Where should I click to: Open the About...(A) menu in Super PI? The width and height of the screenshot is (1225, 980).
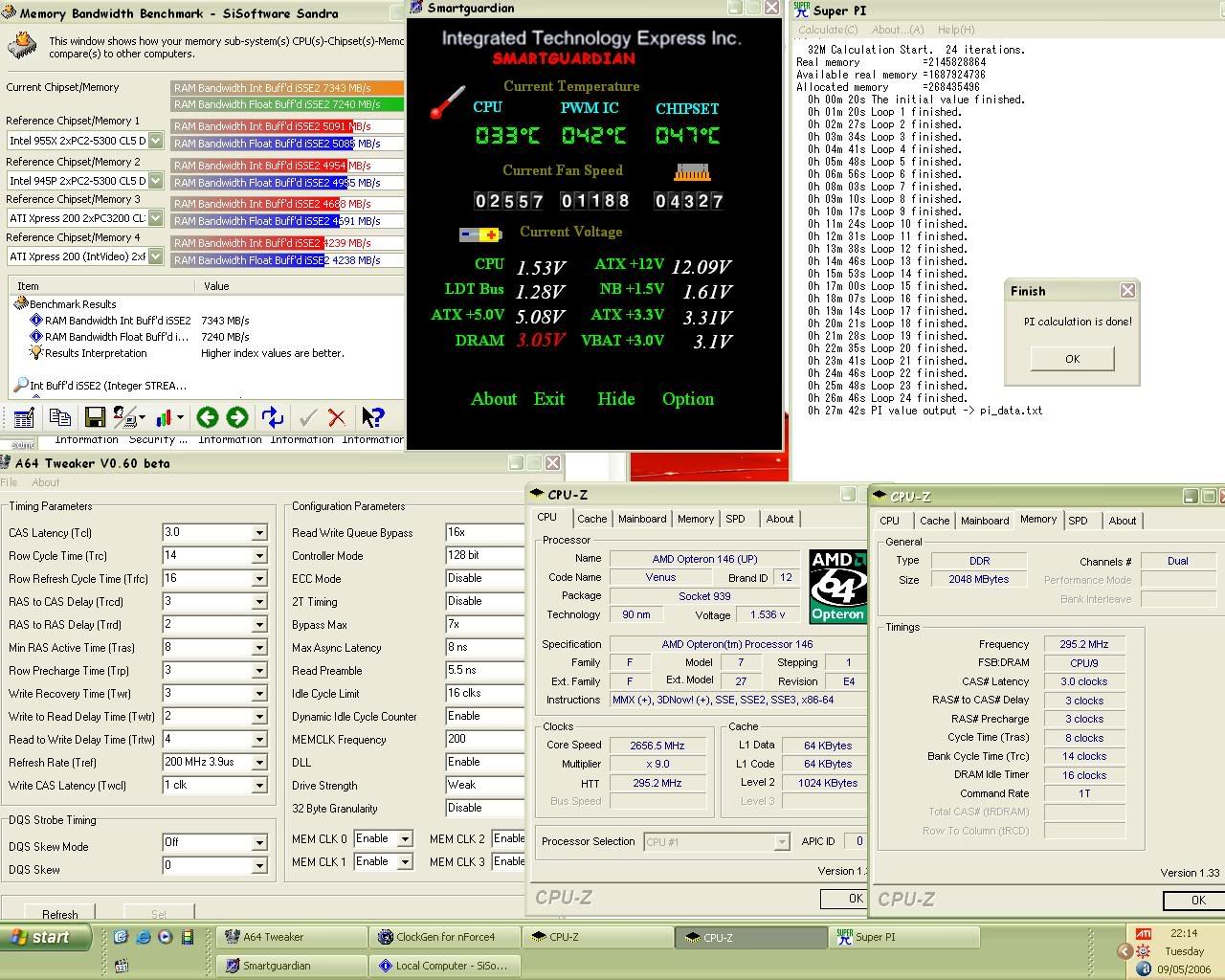898,30
